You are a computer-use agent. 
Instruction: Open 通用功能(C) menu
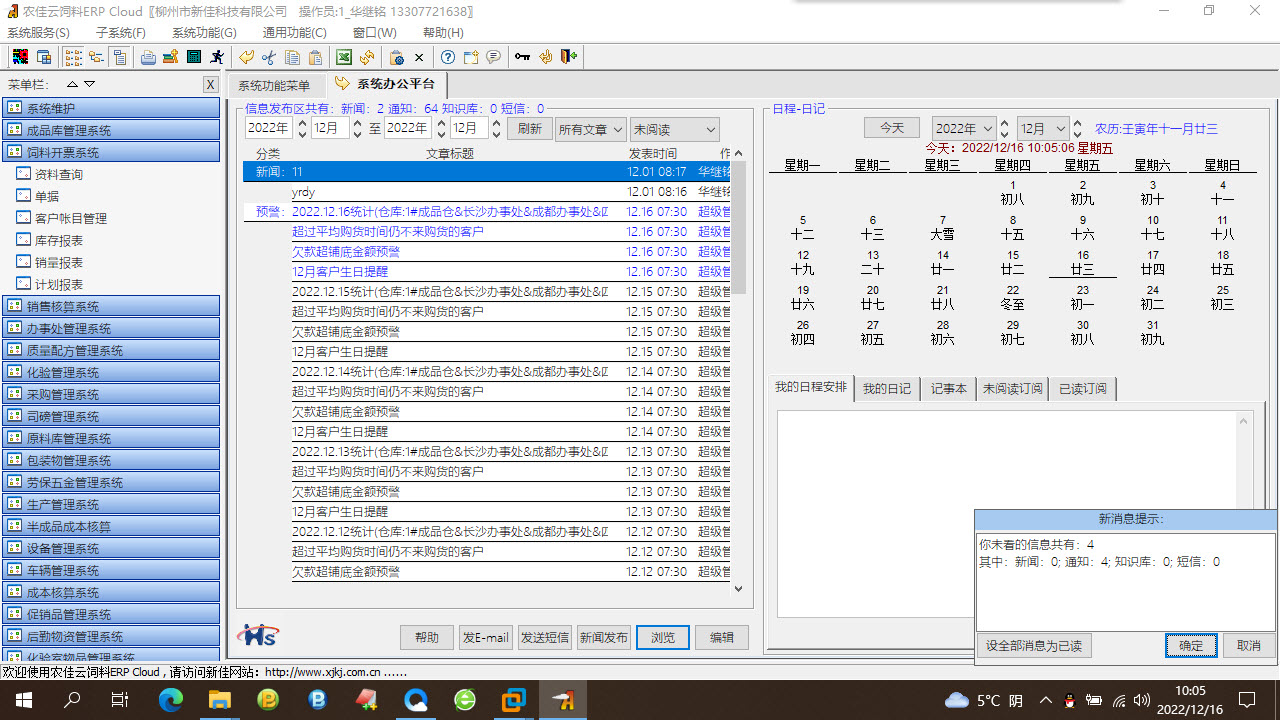294,33
